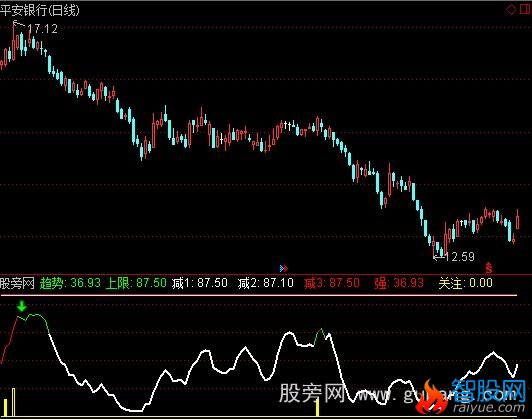Click the chart title 平安银行(日线)

pyautogui.click(x=40, y=10)
